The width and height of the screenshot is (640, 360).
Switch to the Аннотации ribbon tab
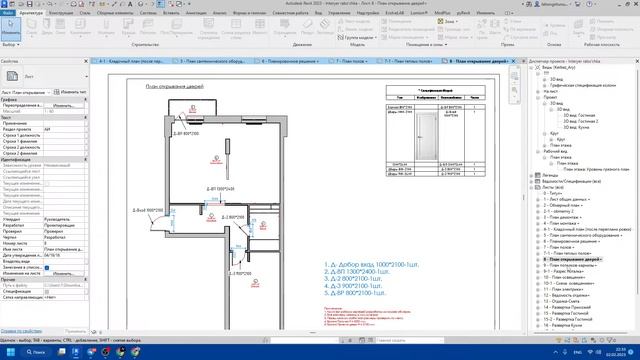(196, 13)
